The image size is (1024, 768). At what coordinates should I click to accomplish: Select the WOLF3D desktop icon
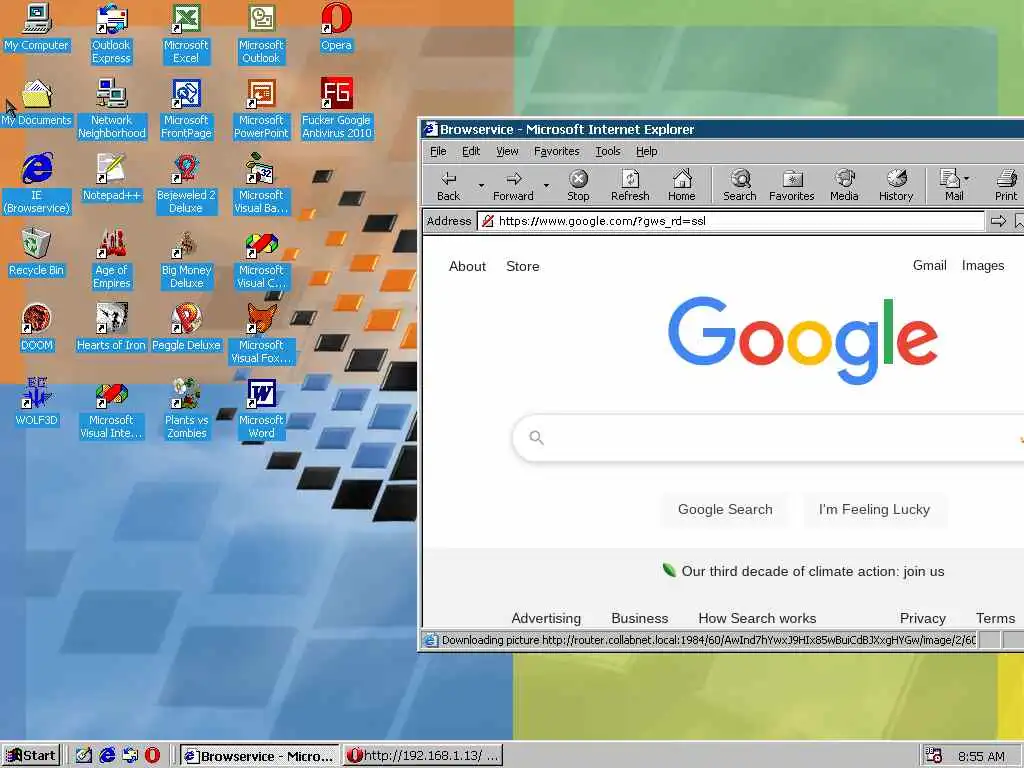pos(37,403)
